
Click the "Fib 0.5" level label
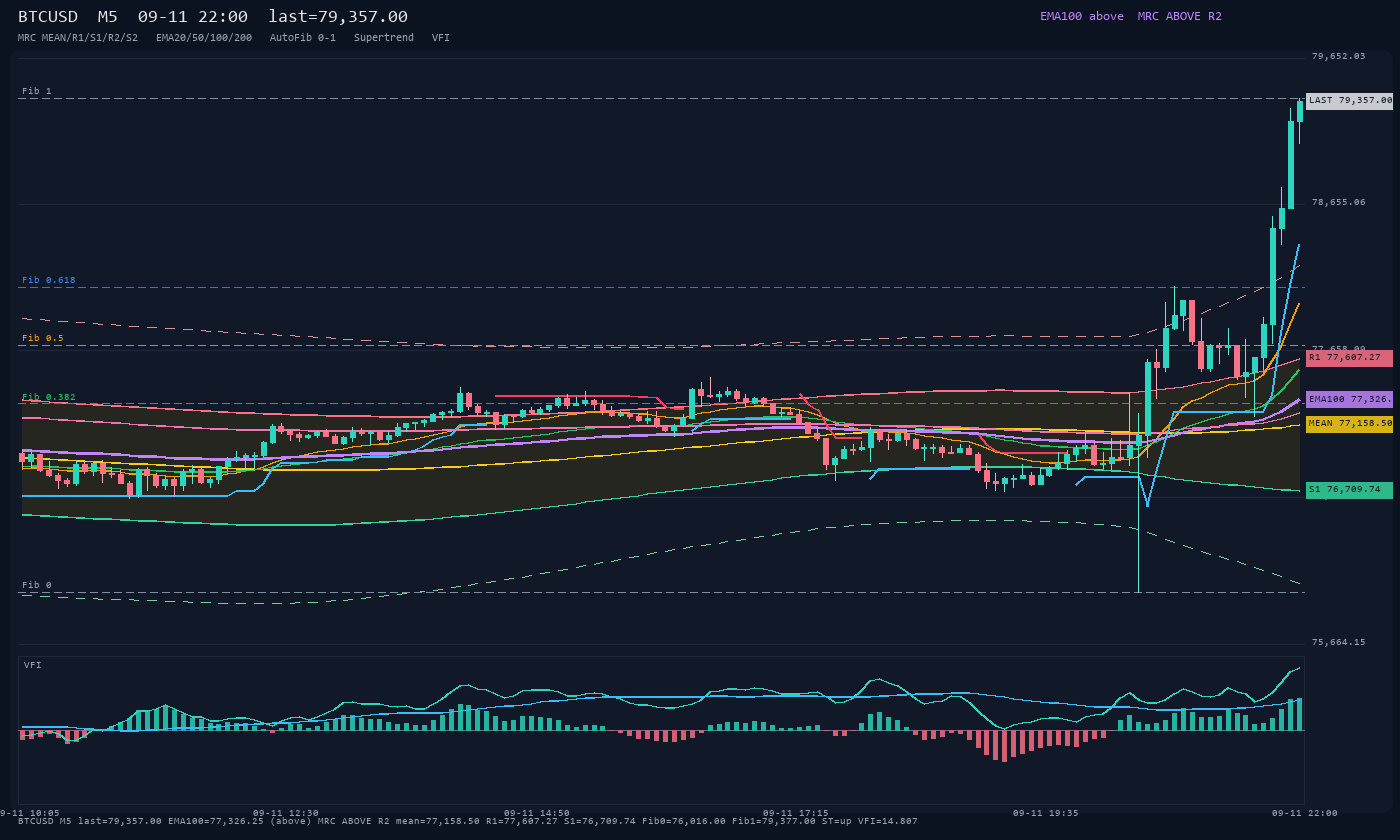coord(43,338)
